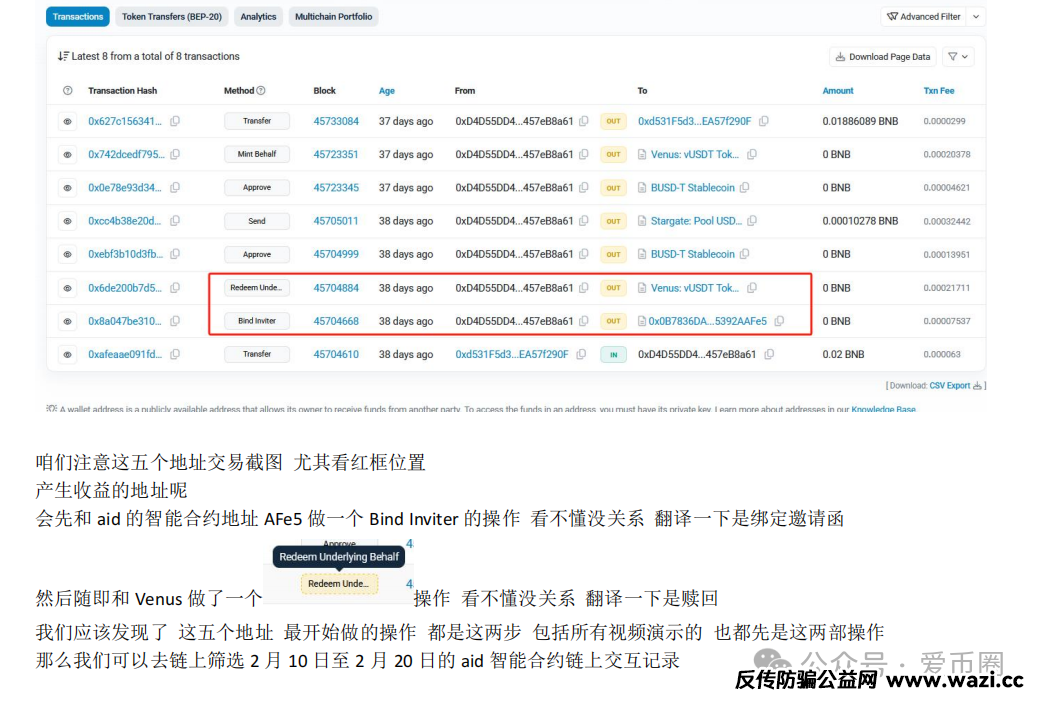Open Stargate: Pool USD contract link
This screenshot has width=1038, height=707.
696,221
